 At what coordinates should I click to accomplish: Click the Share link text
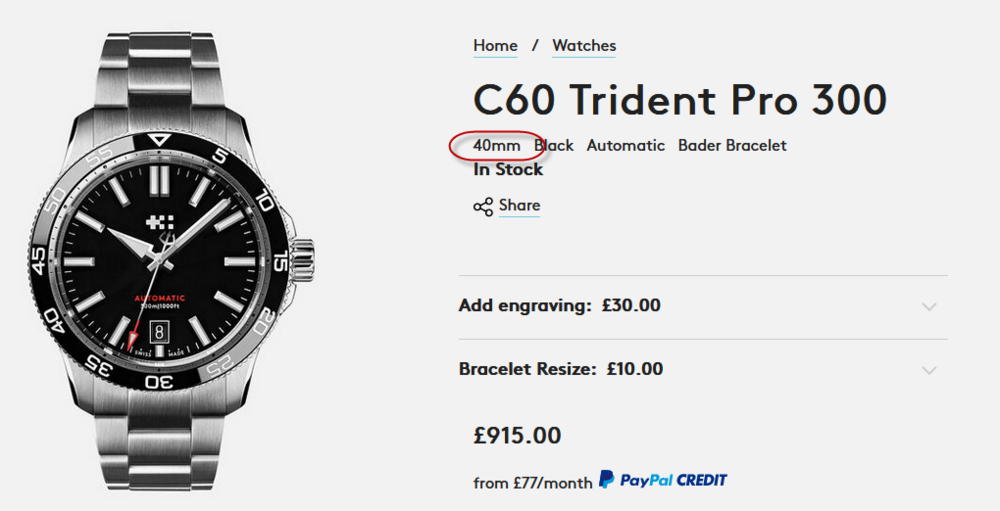(519, 206)
